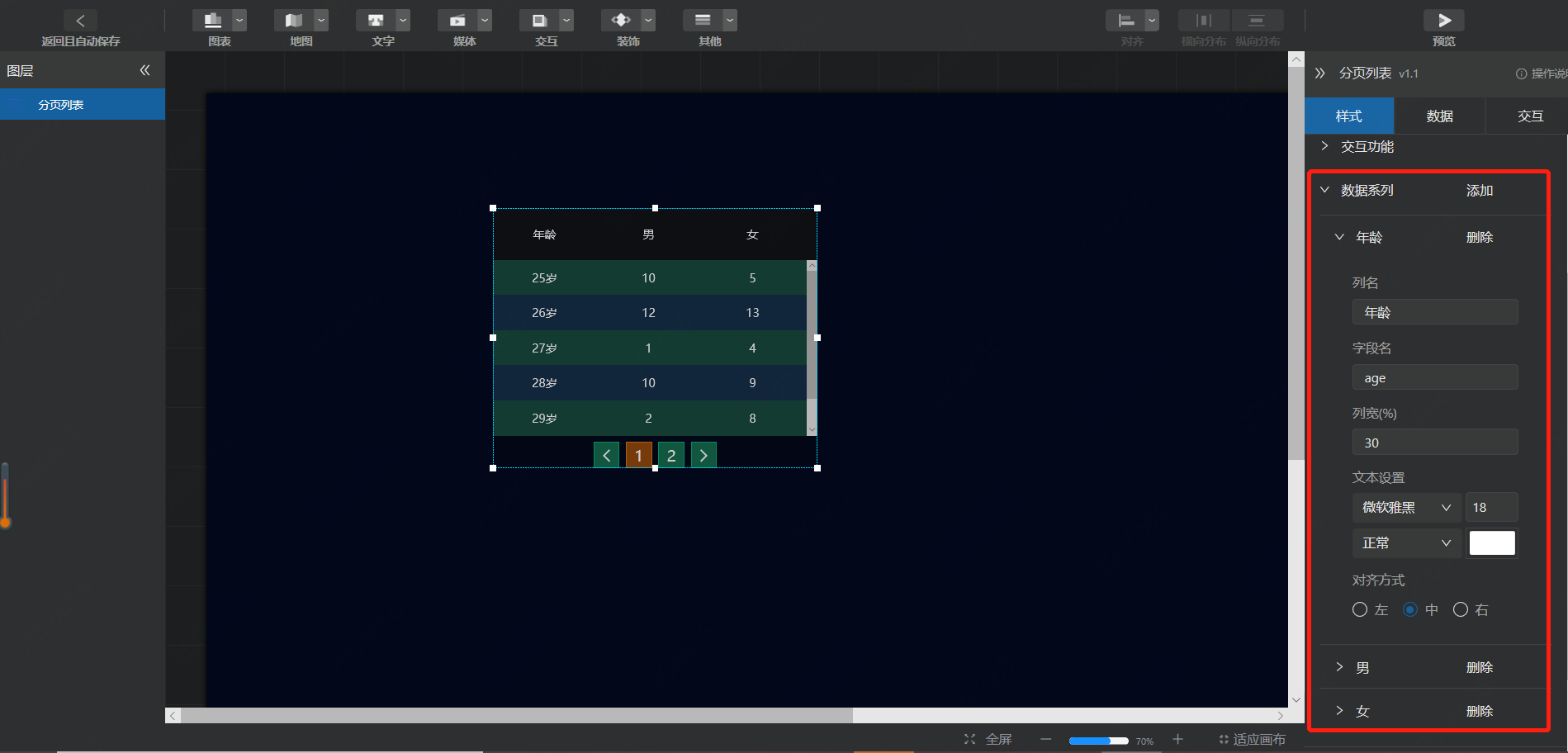Go to previous table page arrow
Viewport: 1568px width, 753px height.
606,455
